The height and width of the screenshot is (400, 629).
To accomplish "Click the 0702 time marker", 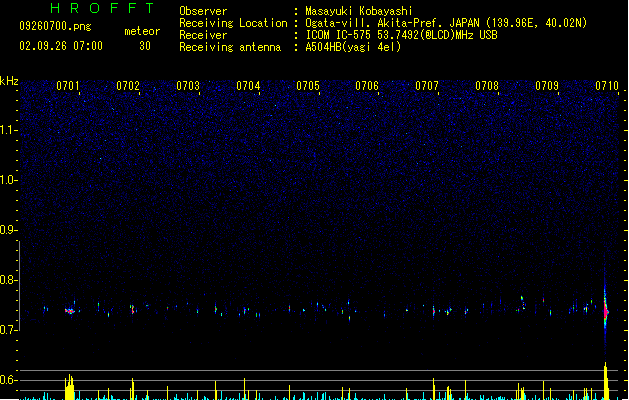I will [128, 86].
